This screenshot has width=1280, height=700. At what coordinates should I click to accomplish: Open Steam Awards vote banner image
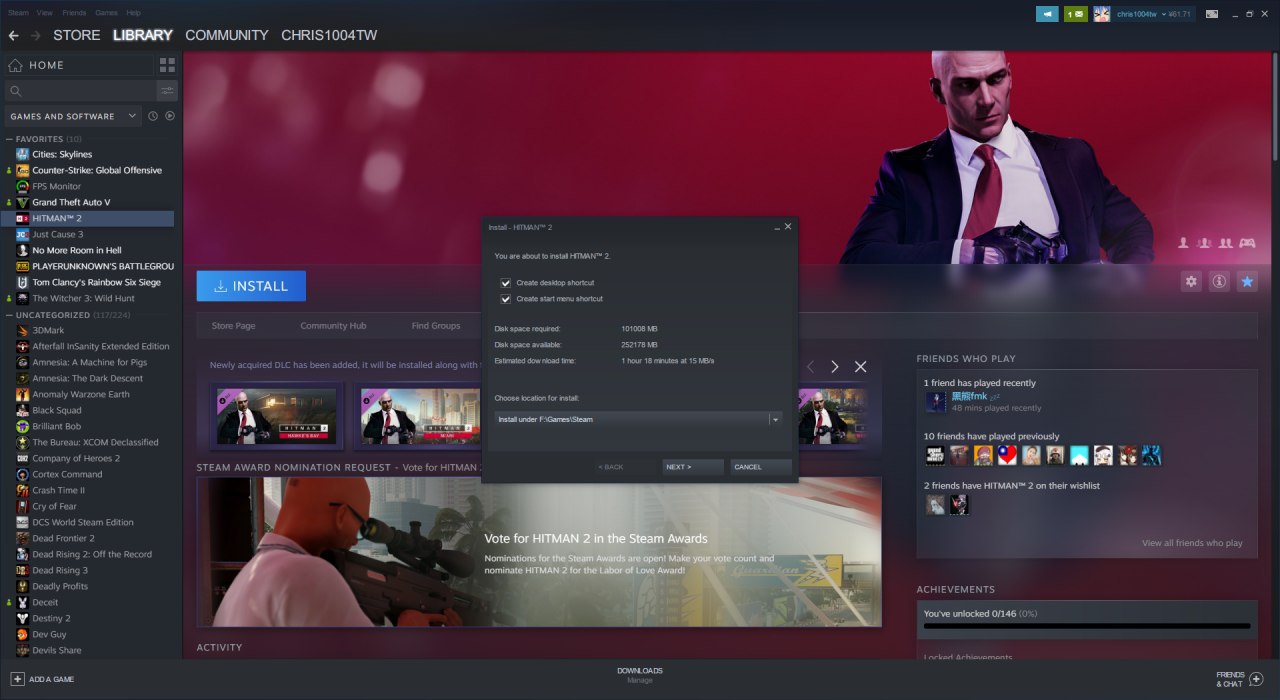click(539, 552)
